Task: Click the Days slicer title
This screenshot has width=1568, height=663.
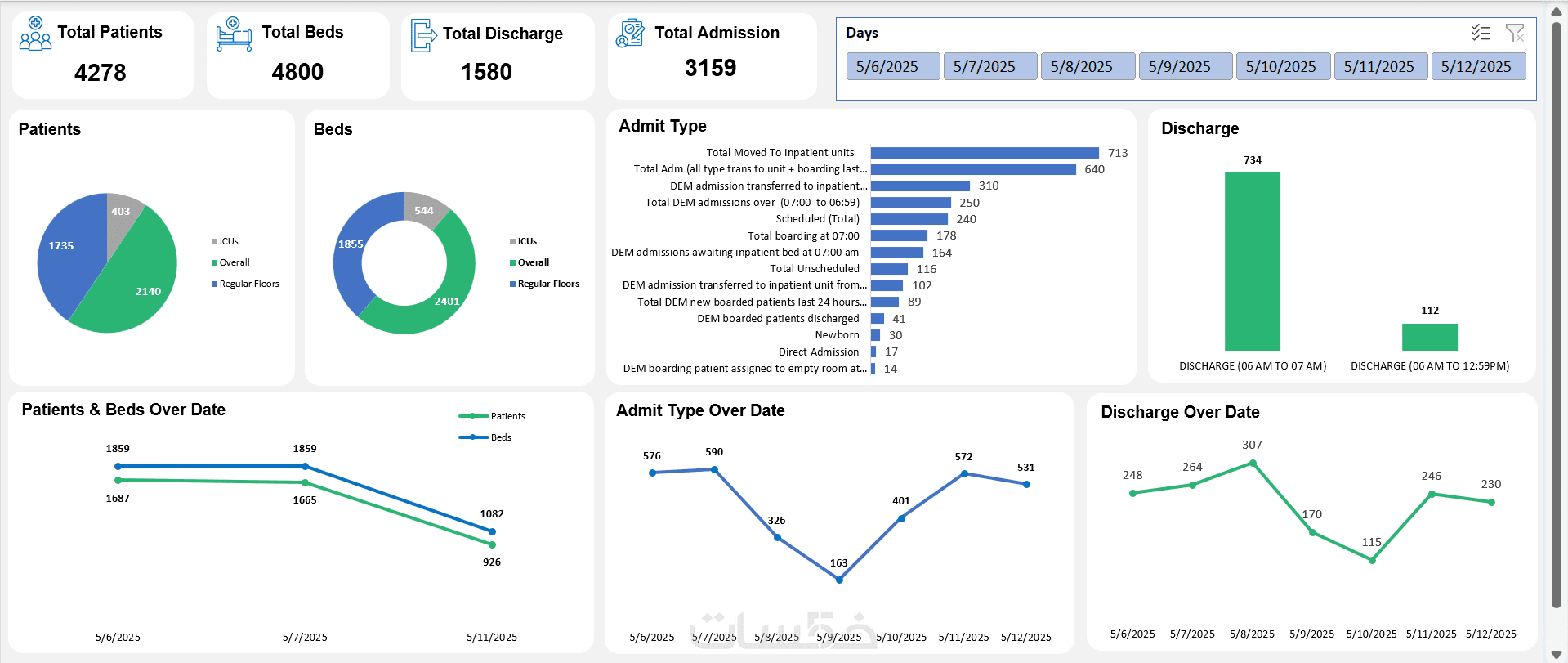Action: point(862,33)
